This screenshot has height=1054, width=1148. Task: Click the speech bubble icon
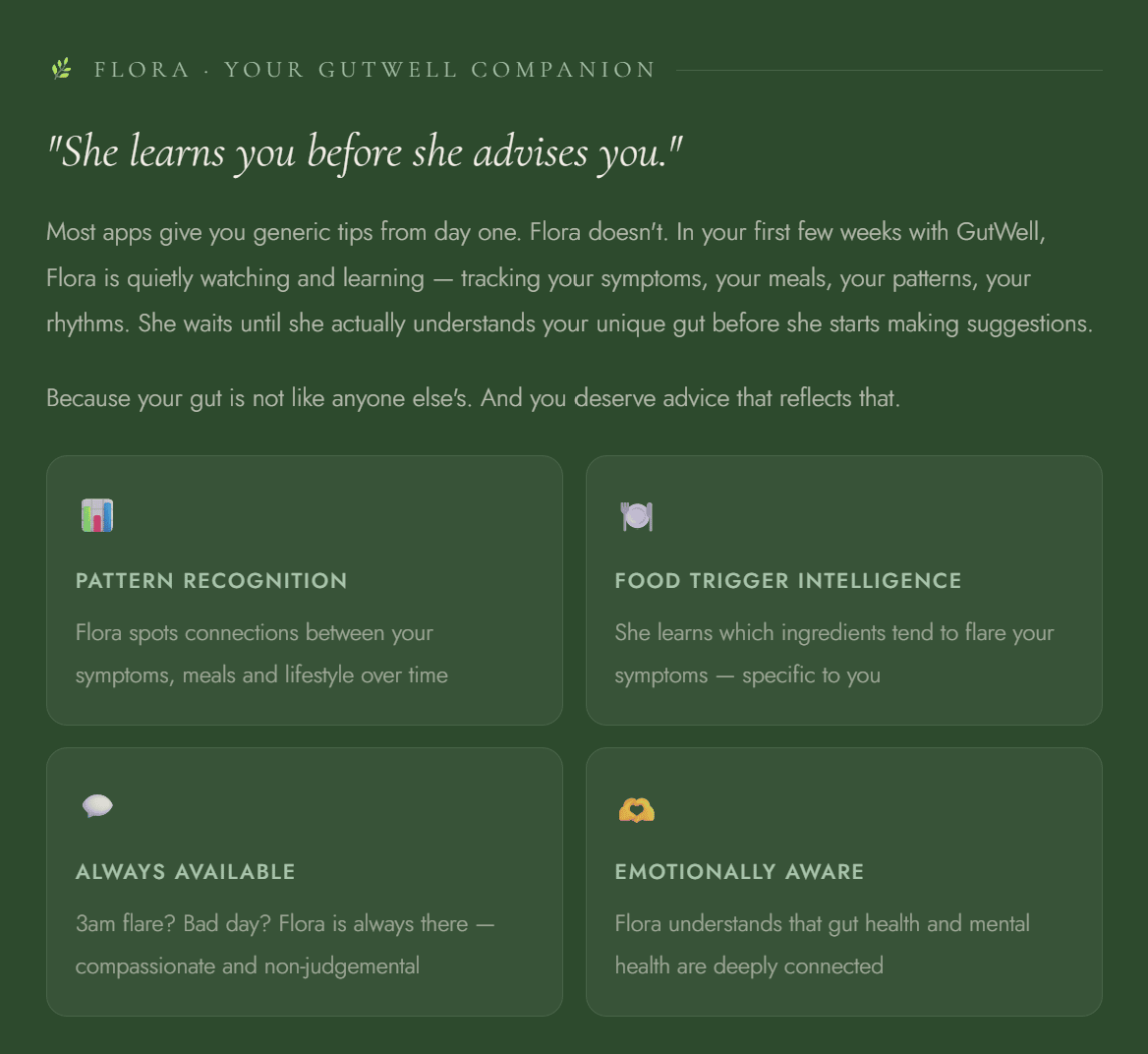pyautogui.click(x=97, y=806)
